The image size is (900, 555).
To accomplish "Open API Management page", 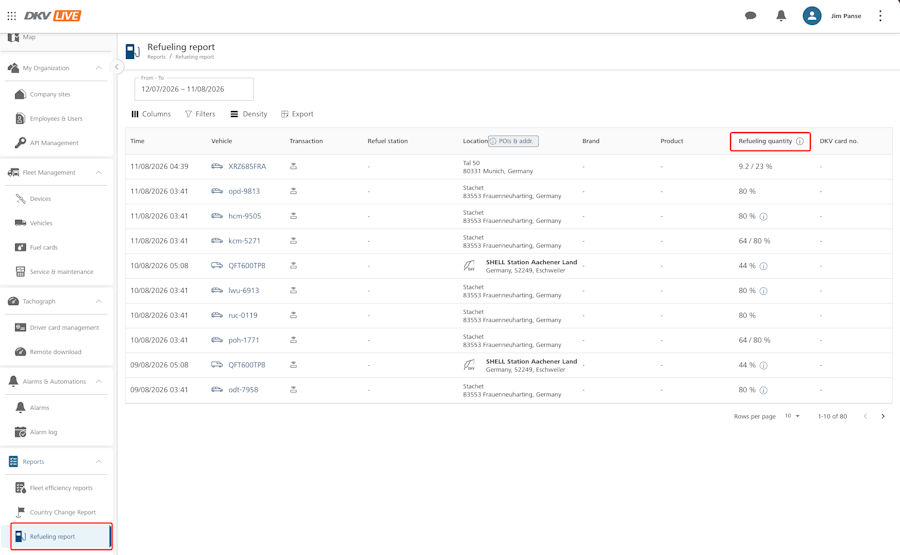I will (56, 143).
